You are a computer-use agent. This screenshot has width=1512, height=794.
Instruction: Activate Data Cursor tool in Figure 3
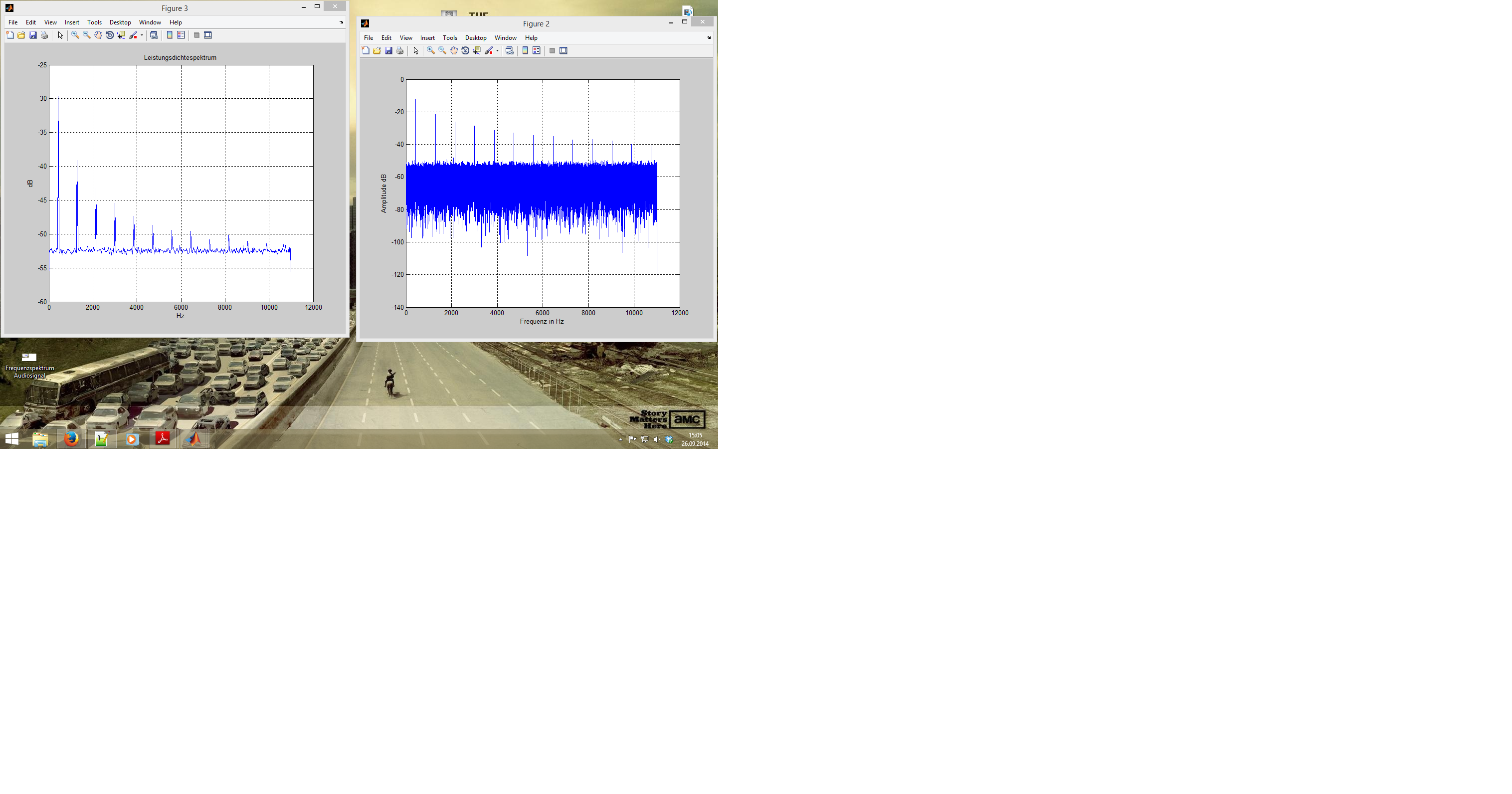coord(121,35)
